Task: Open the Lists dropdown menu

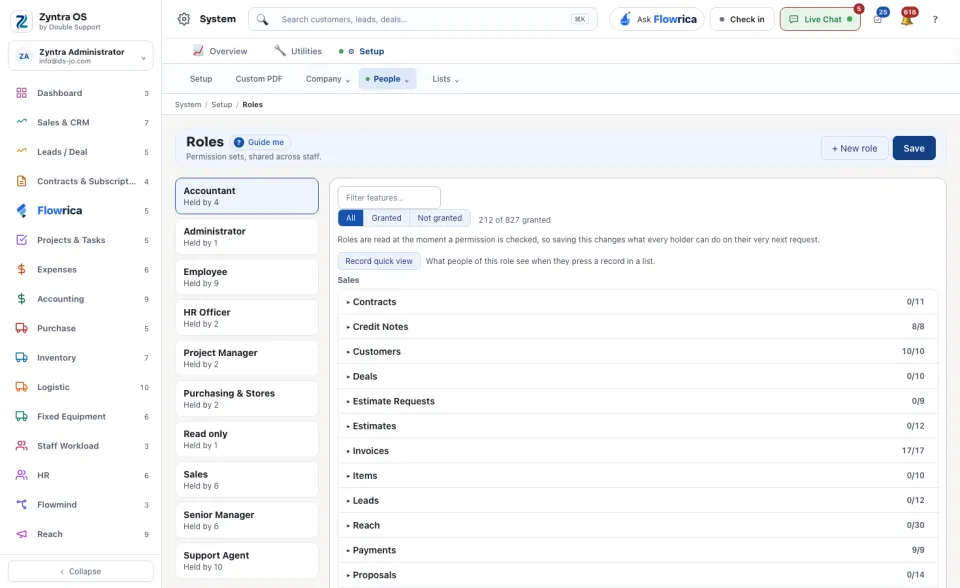Action: tap(445, 79)
